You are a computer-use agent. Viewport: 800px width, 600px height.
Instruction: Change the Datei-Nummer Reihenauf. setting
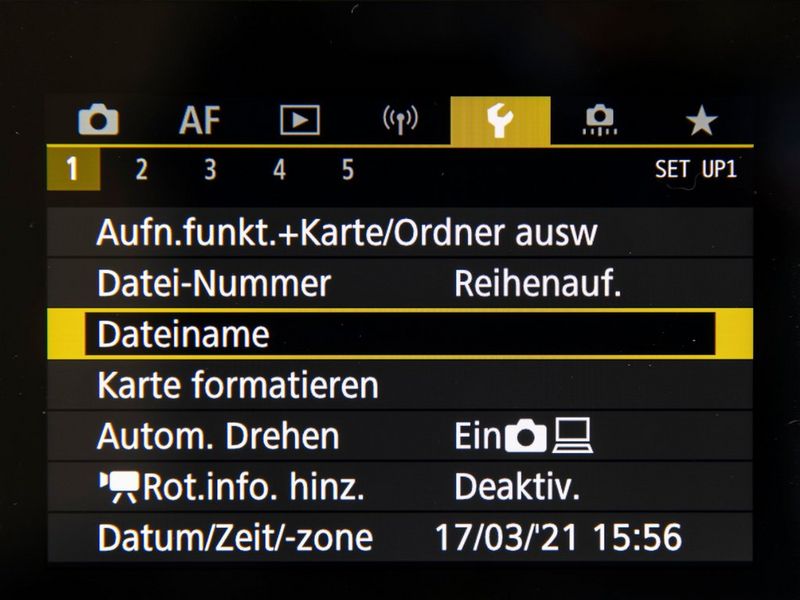coord(400,284)
